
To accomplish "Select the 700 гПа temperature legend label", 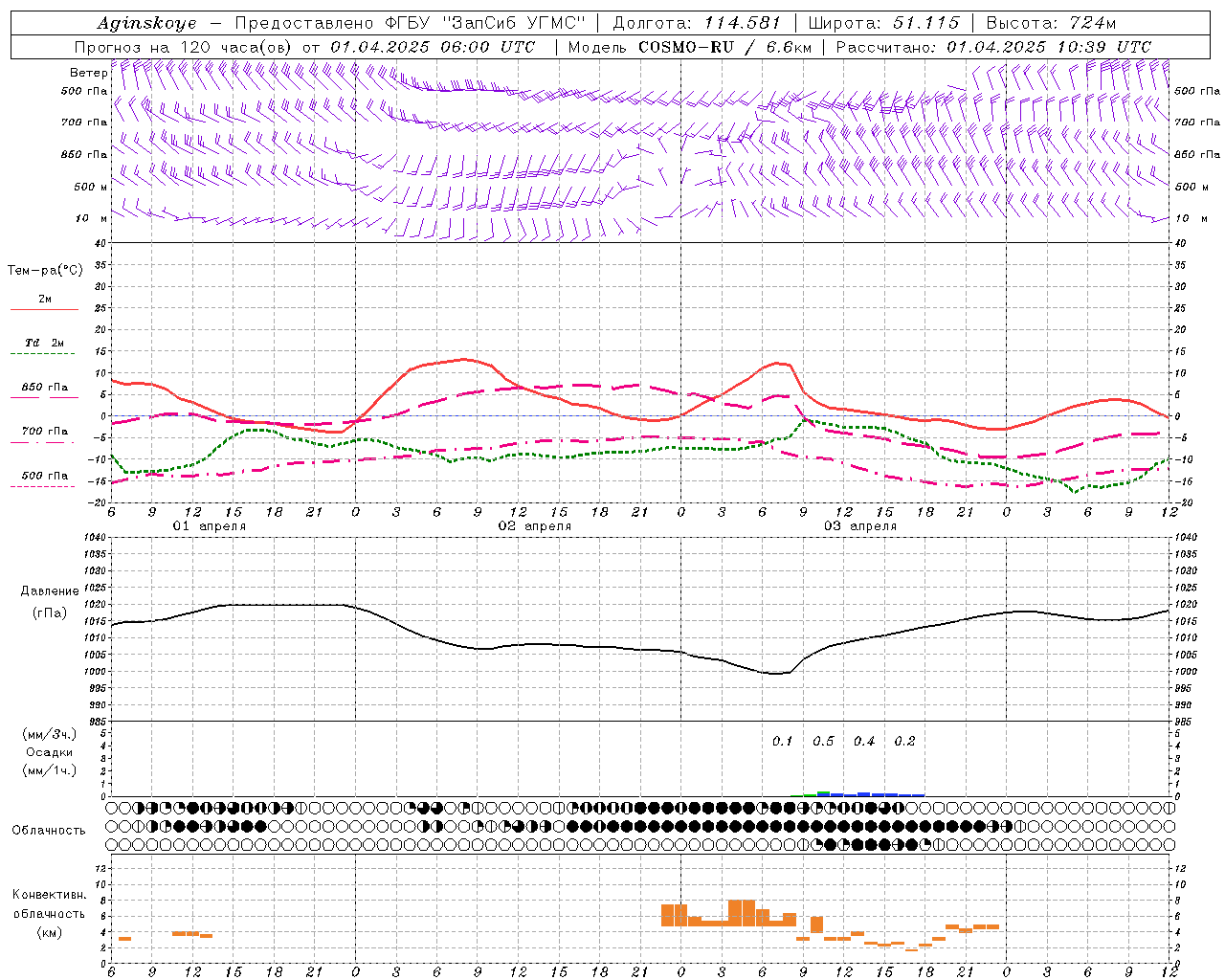I will coord(44,431).
